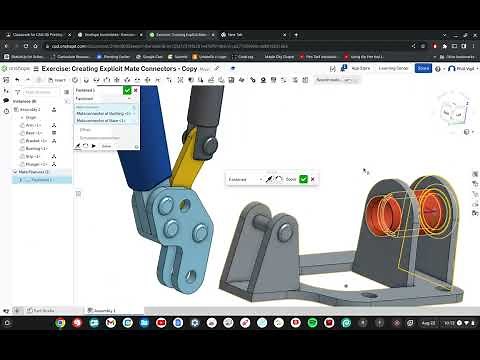Select Origin in the instance list
The height and width of the screenshot is (360, 480).
(31, 117)
